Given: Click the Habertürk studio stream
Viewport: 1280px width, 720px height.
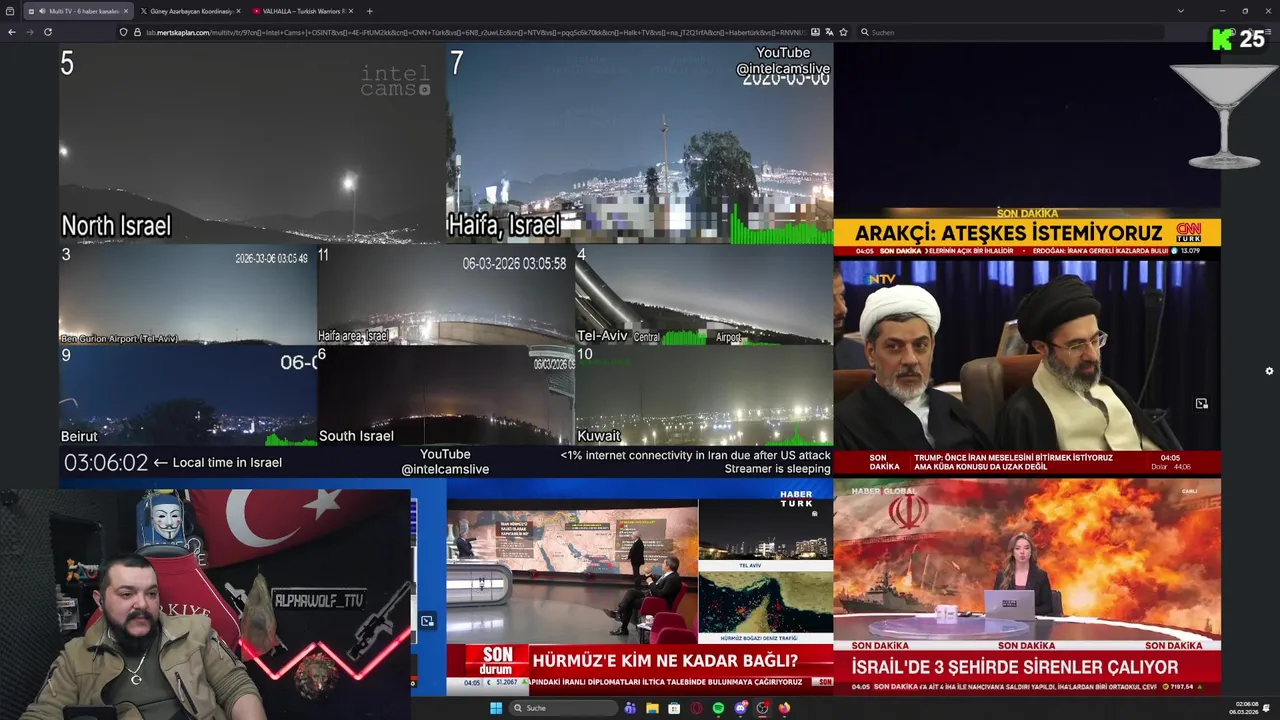Looking at the screenshot, I should [640, 586].
